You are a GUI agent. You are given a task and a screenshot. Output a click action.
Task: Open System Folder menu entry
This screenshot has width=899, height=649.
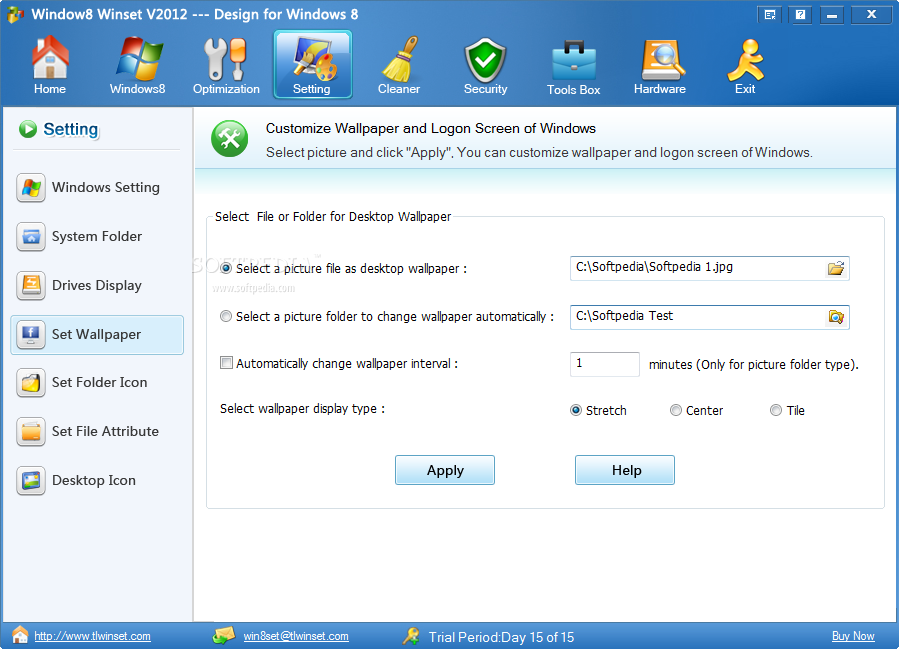click(97, 237)
